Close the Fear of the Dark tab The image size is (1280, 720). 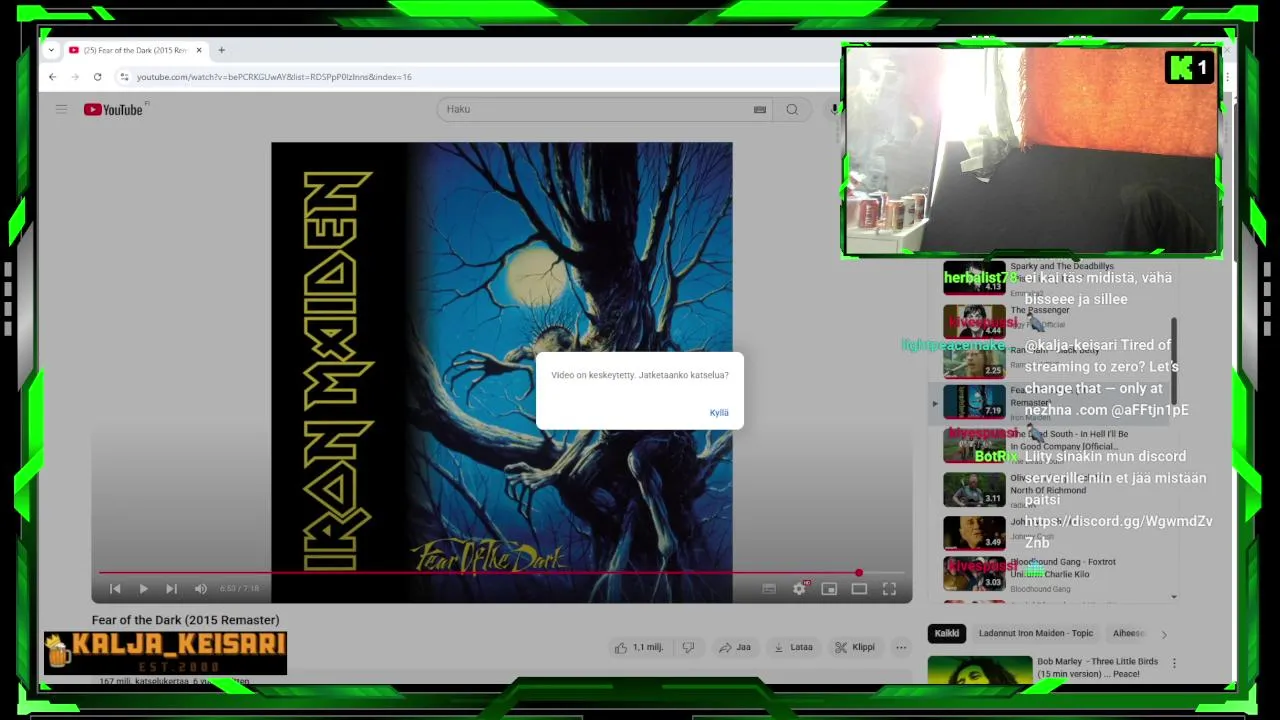(x=199, y=50)
